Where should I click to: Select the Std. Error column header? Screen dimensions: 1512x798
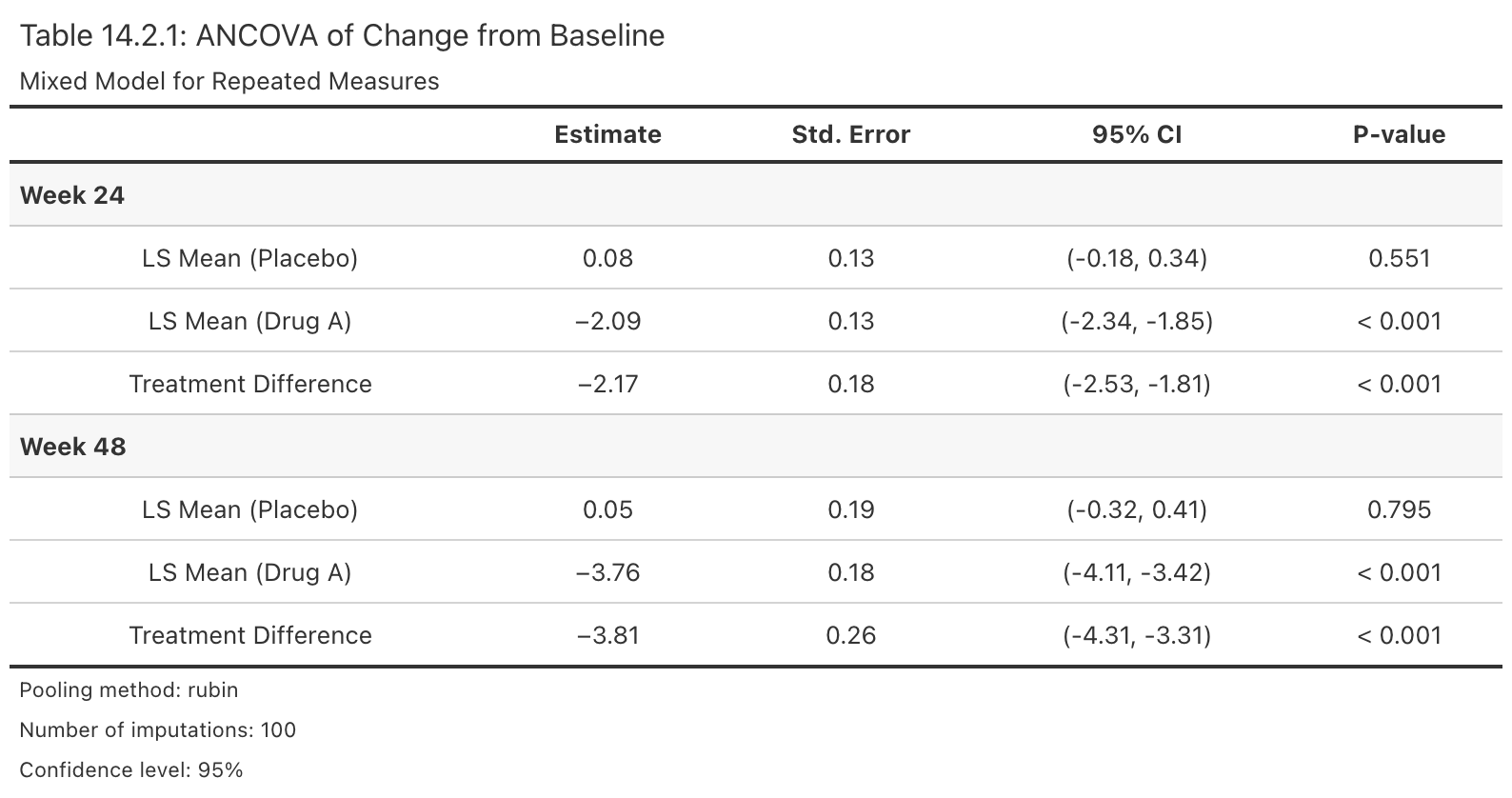[x=850, y=134]
